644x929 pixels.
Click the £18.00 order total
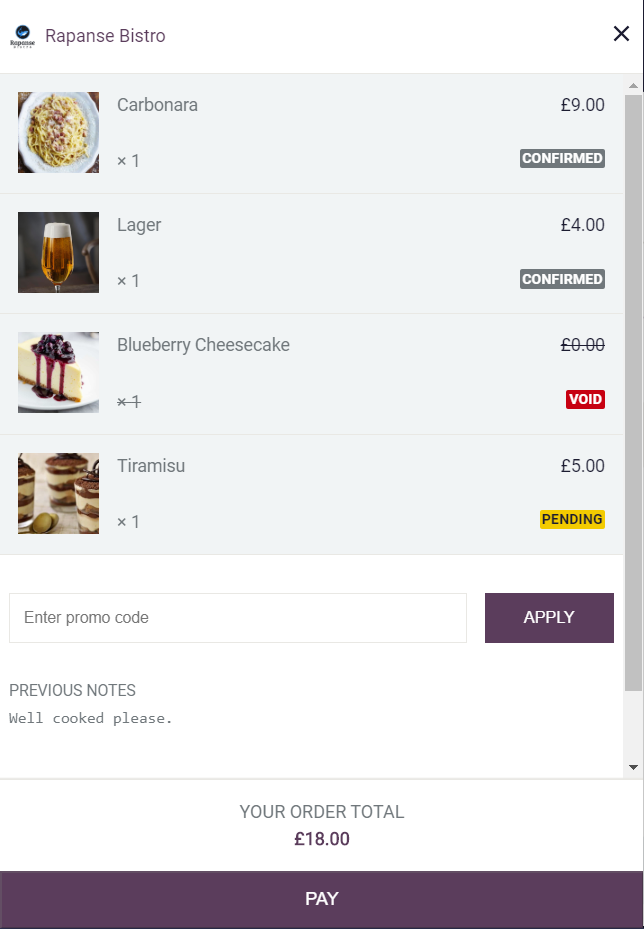322,839
